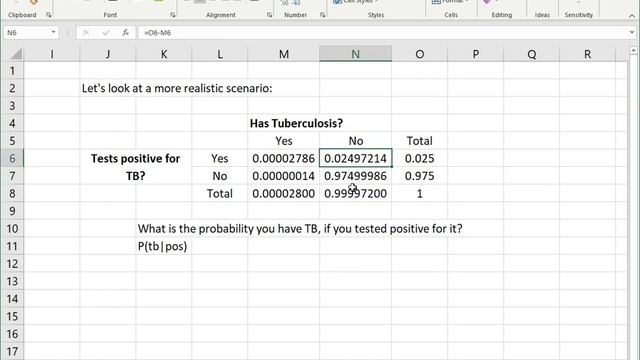The image size is (640, 360).
Task: Select column L header
Action: pos(220,54)
